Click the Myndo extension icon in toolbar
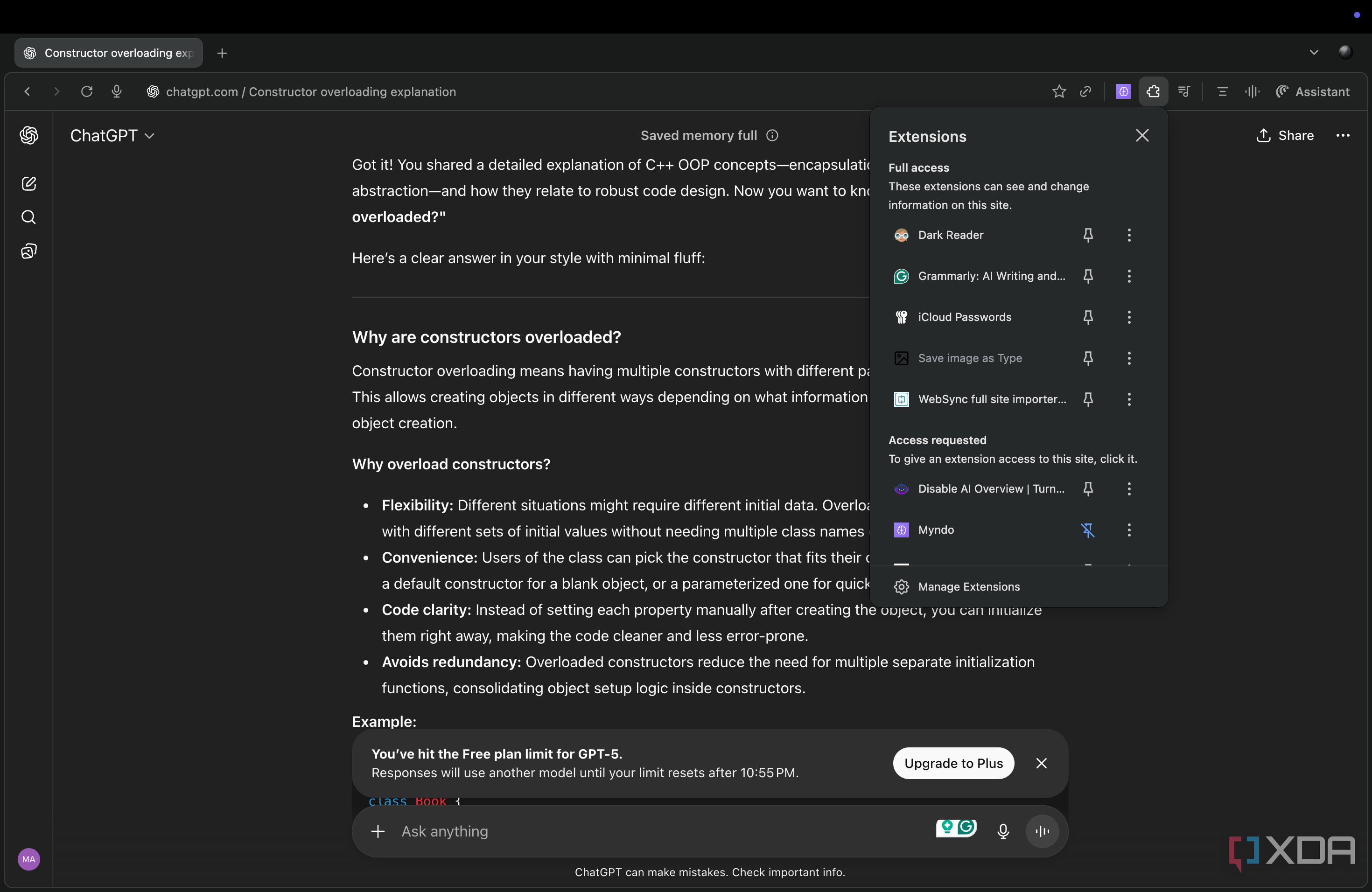The height and width of the screenshot is (892, 1372). click(x=1123, y=91)
